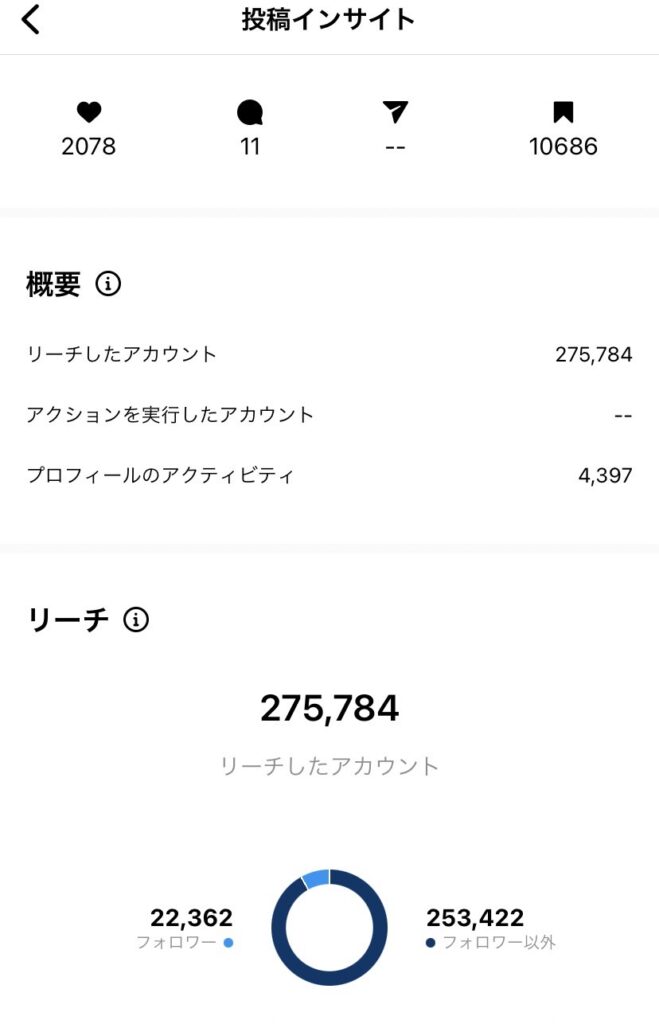Click the dark navy フォロワー以外 legend dot
The height and width of the screenshot is (1024, 659).
tap(431, 942)
